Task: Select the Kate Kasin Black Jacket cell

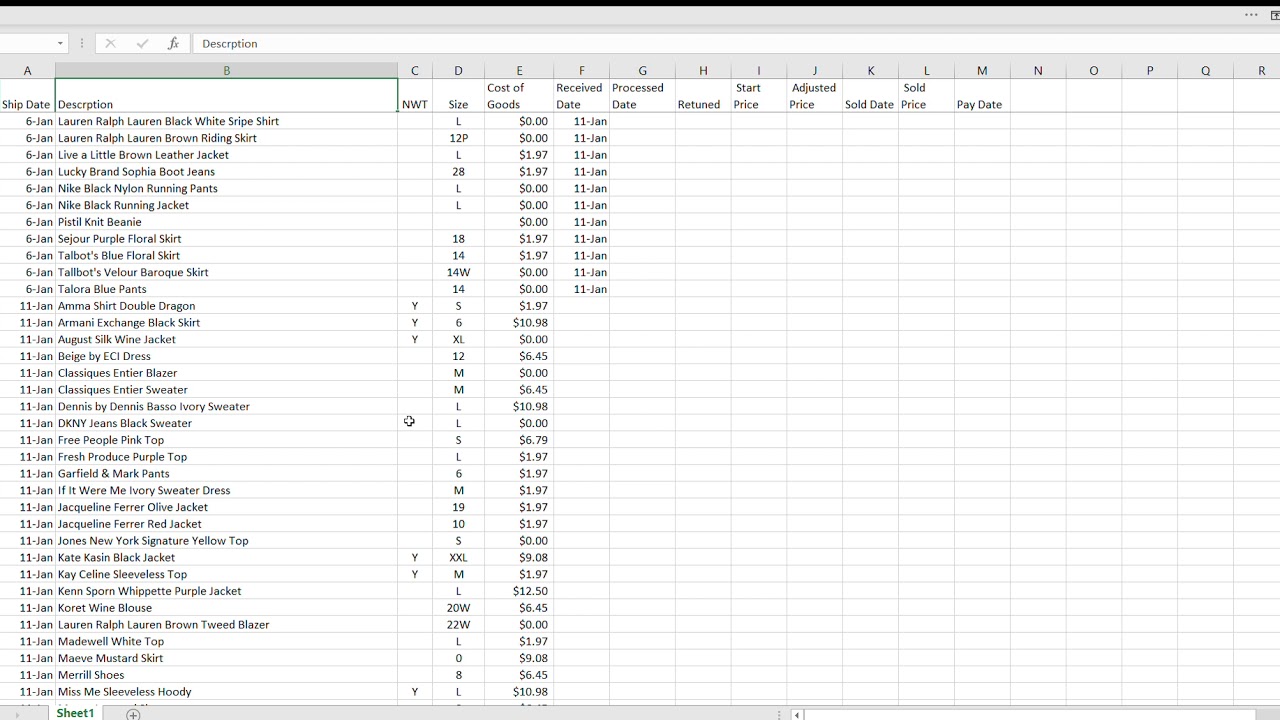Action: coord(226,558)
